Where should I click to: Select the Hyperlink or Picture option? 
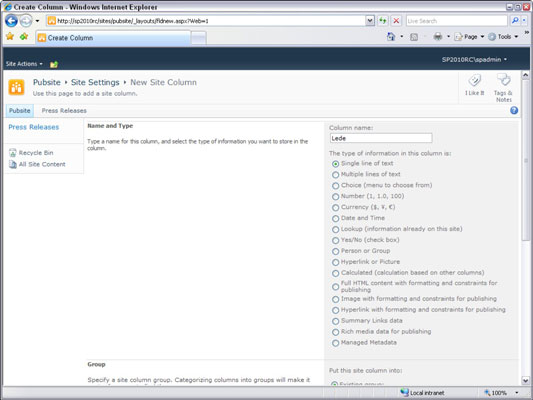(x=336, y=262)
